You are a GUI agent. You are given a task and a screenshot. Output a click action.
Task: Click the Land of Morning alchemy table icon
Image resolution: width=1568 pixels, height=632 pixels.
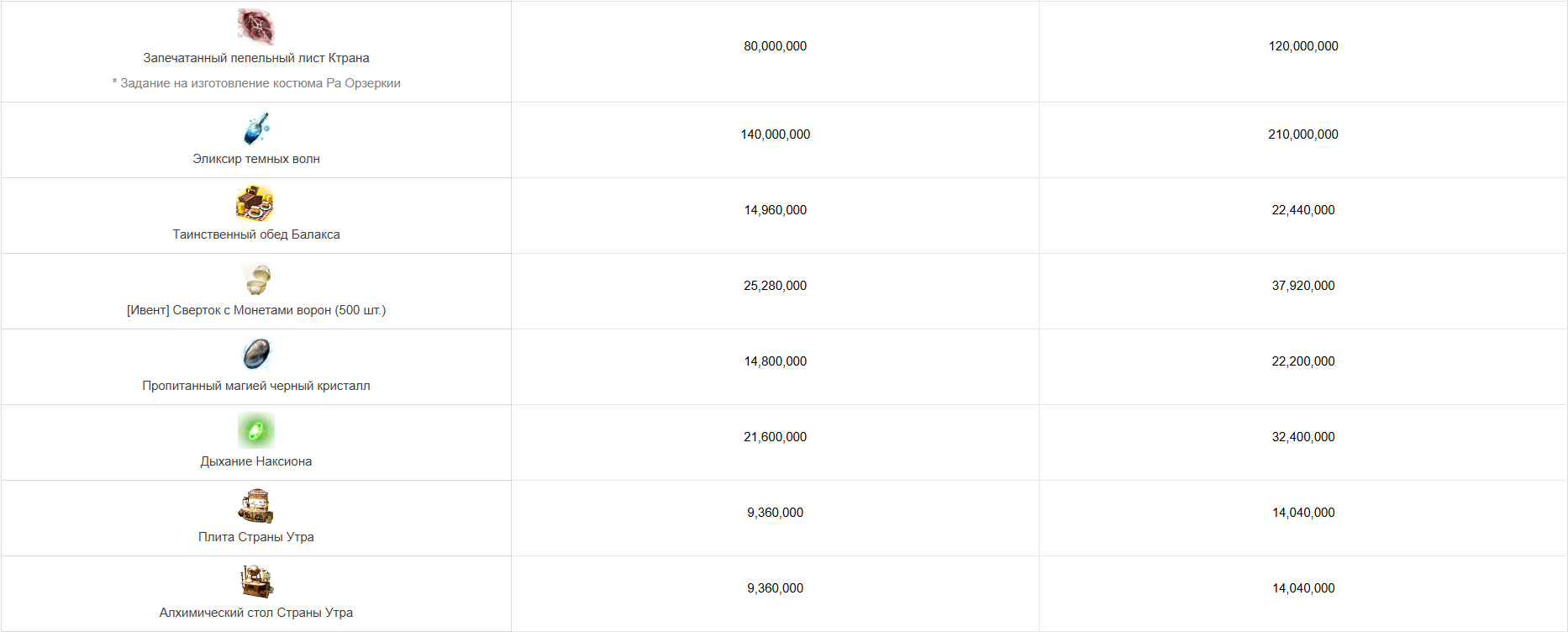point(255,582)
